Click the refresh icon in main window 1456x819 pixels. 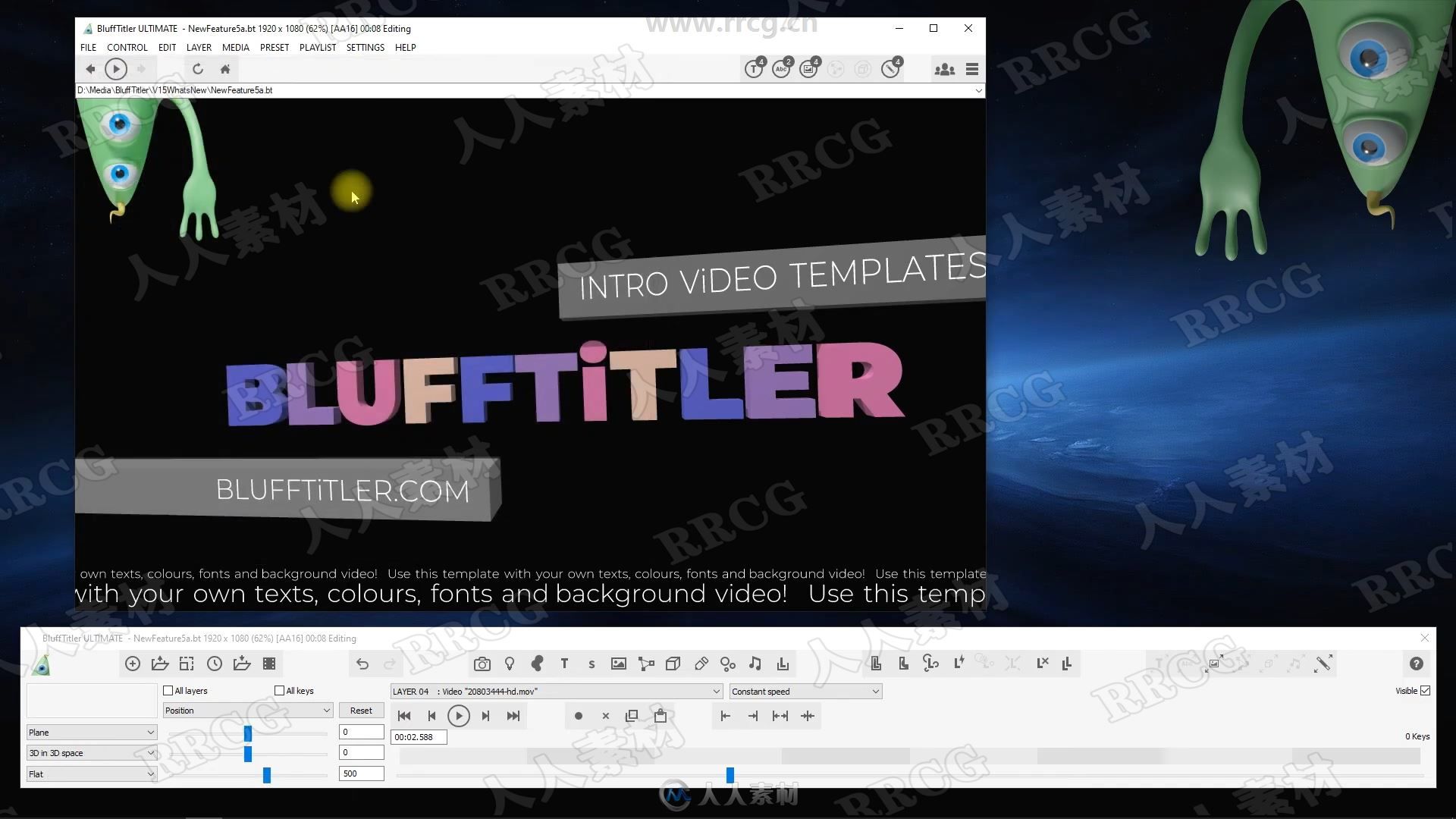198,69
